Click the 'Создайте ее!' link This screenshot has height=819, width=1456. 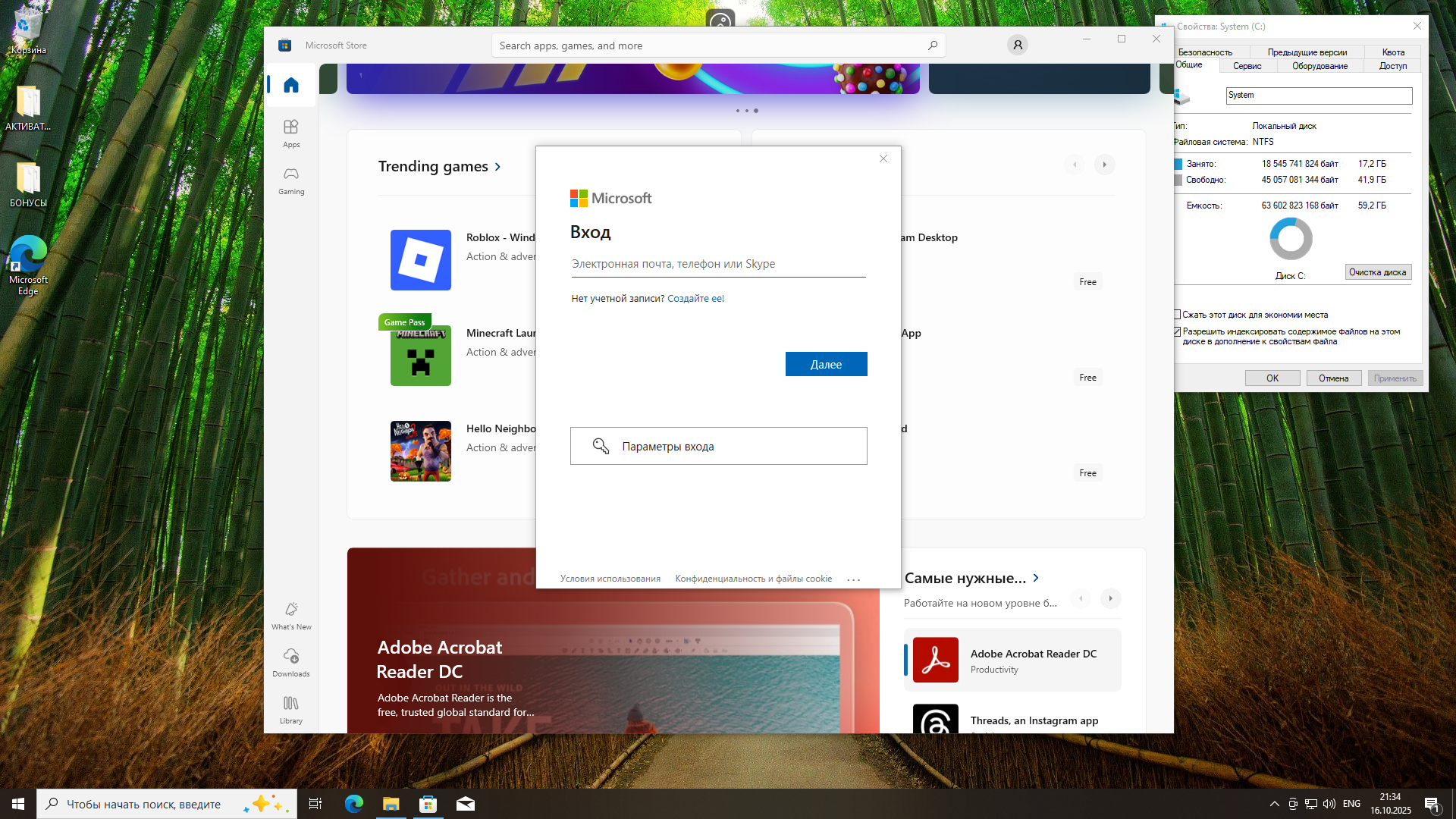tap(695, 299)
